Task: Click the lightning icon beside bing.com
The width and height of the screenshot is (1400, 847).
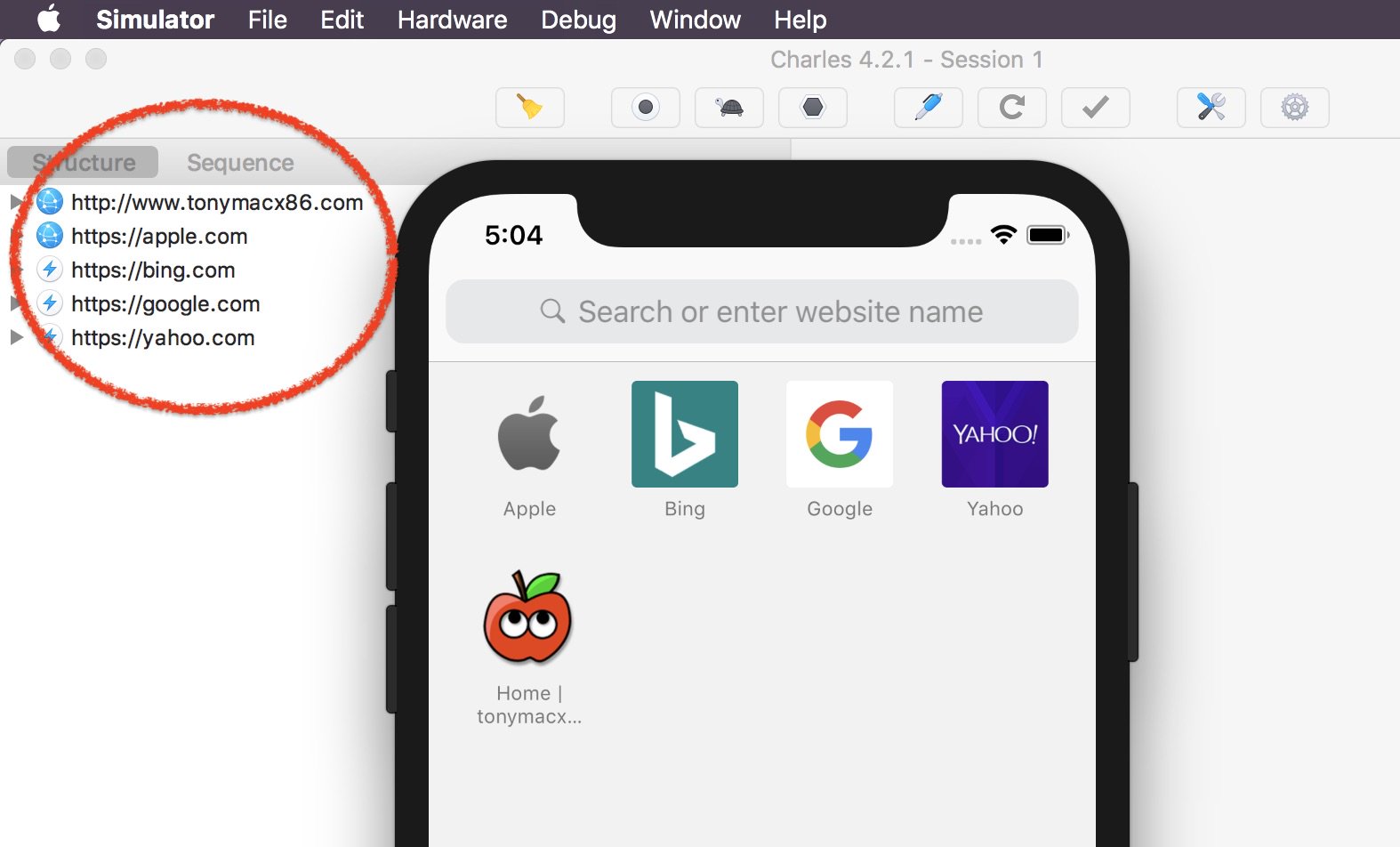Action: coord(50,270)
